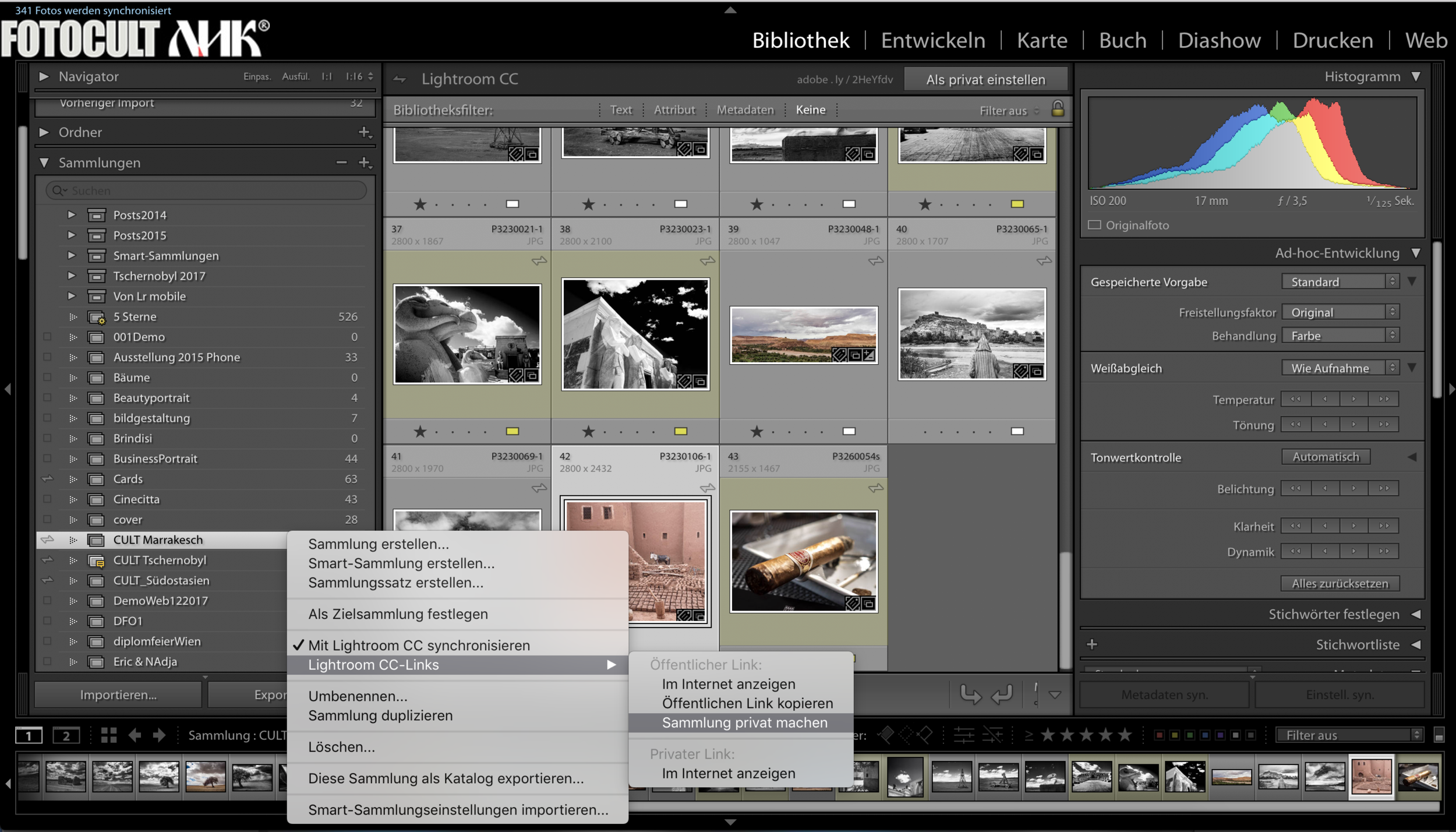Collapse the Sammlungen panel
The width and height of the screenshot is (1456, 832).
(x=44, y=163)
